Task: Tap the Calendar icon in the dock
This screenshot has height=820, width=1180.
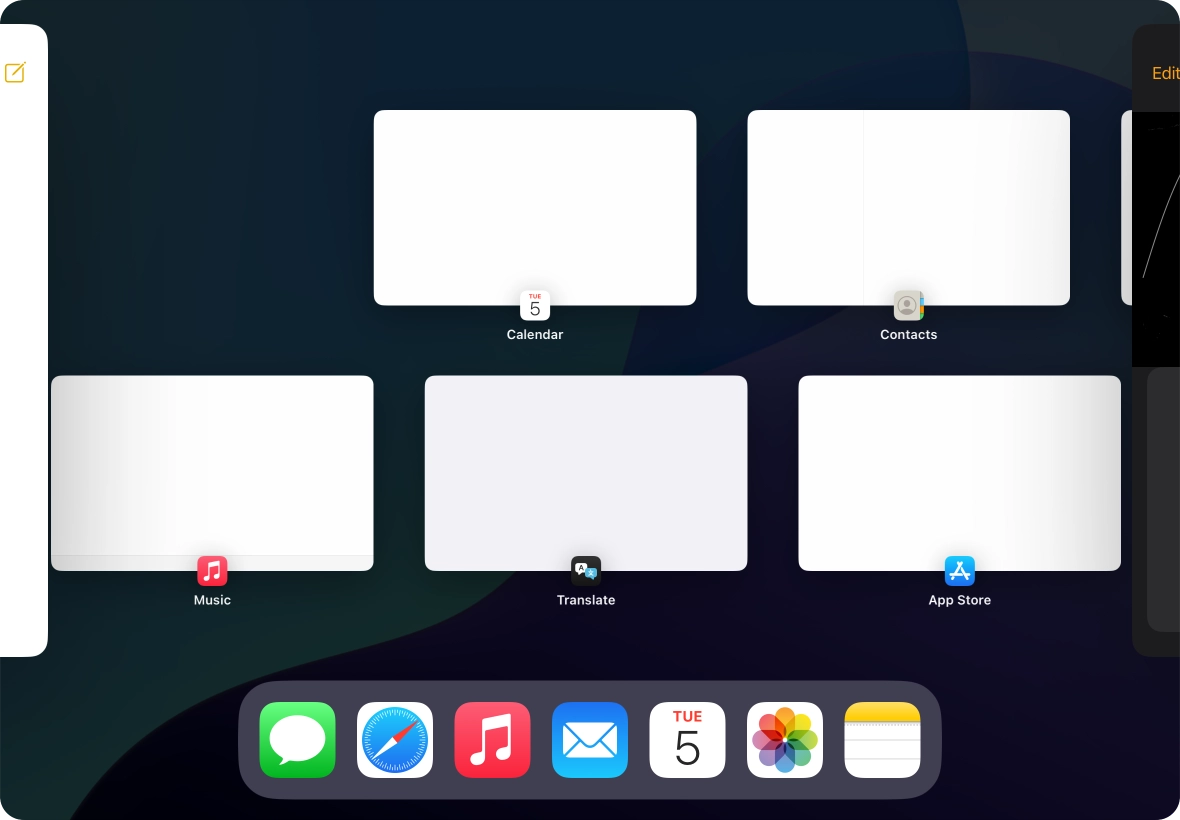Action: (x=687, y=740)
